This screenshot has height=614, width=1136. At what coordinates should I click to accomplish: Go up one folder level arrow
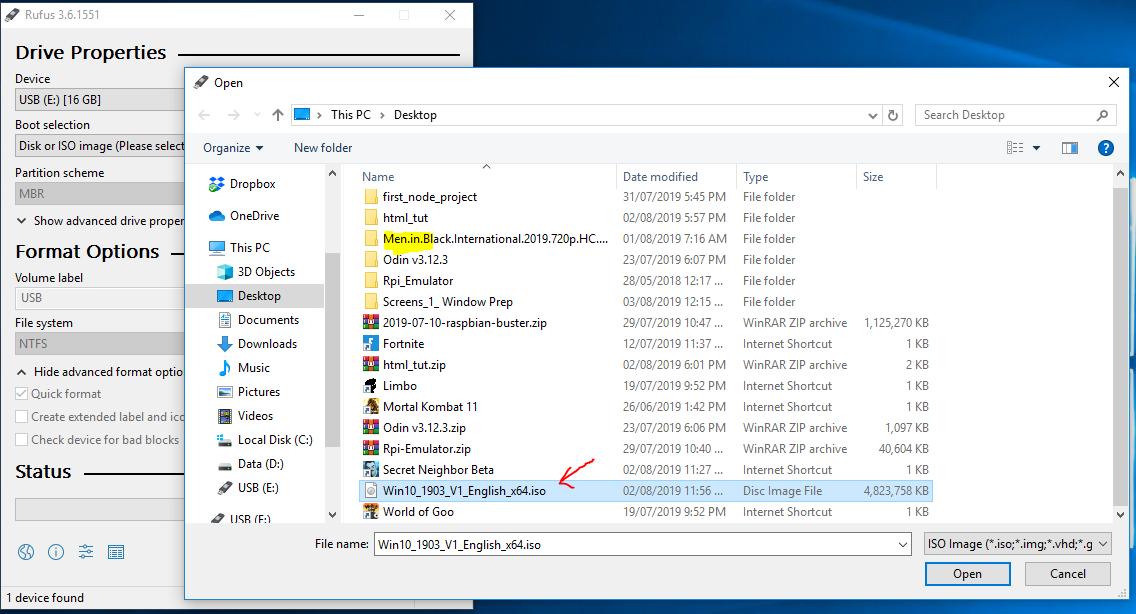[277, 115]
